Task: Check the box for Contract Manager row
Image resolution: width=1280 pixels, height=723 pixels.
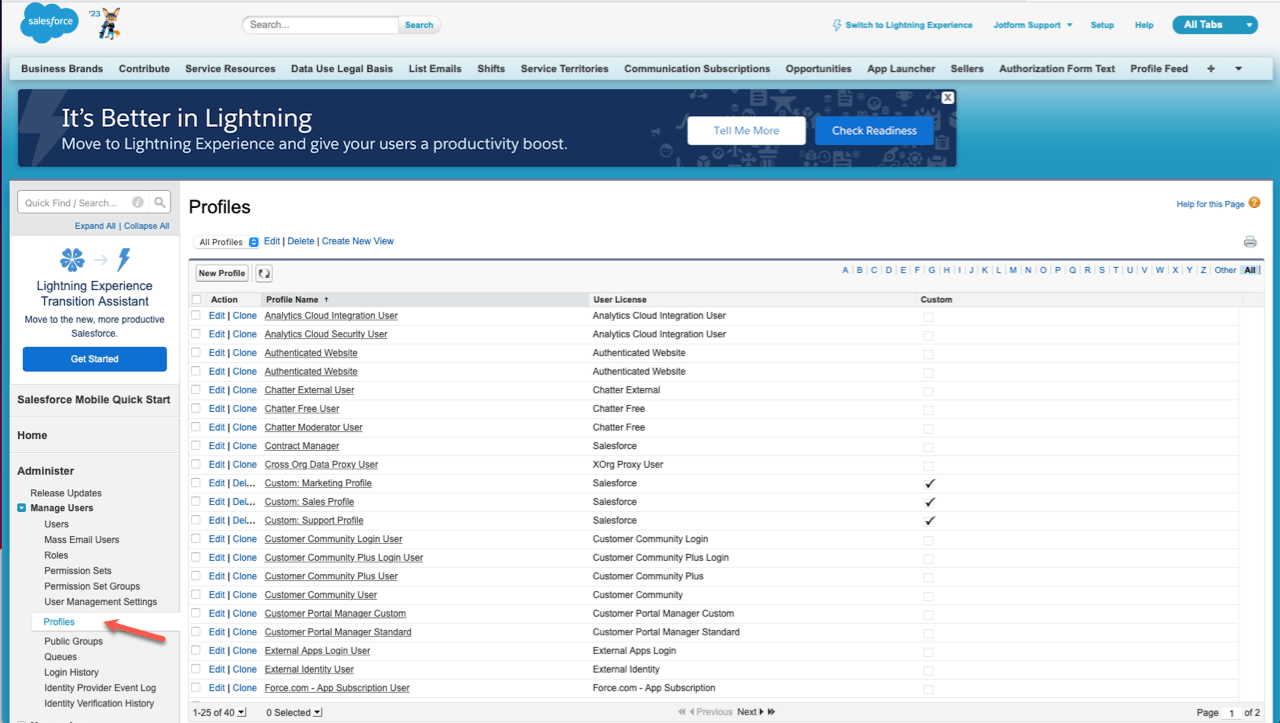Action: tap(196, 446)
